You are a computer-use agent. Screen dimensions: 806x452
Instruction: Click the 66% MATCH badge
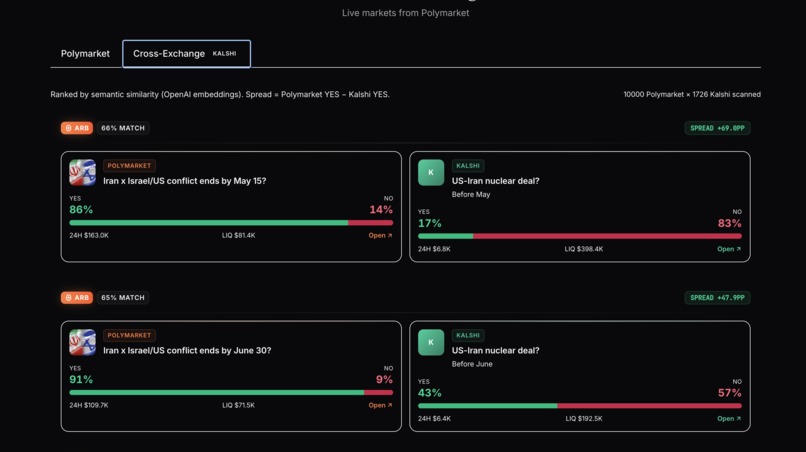click(123, 128)
